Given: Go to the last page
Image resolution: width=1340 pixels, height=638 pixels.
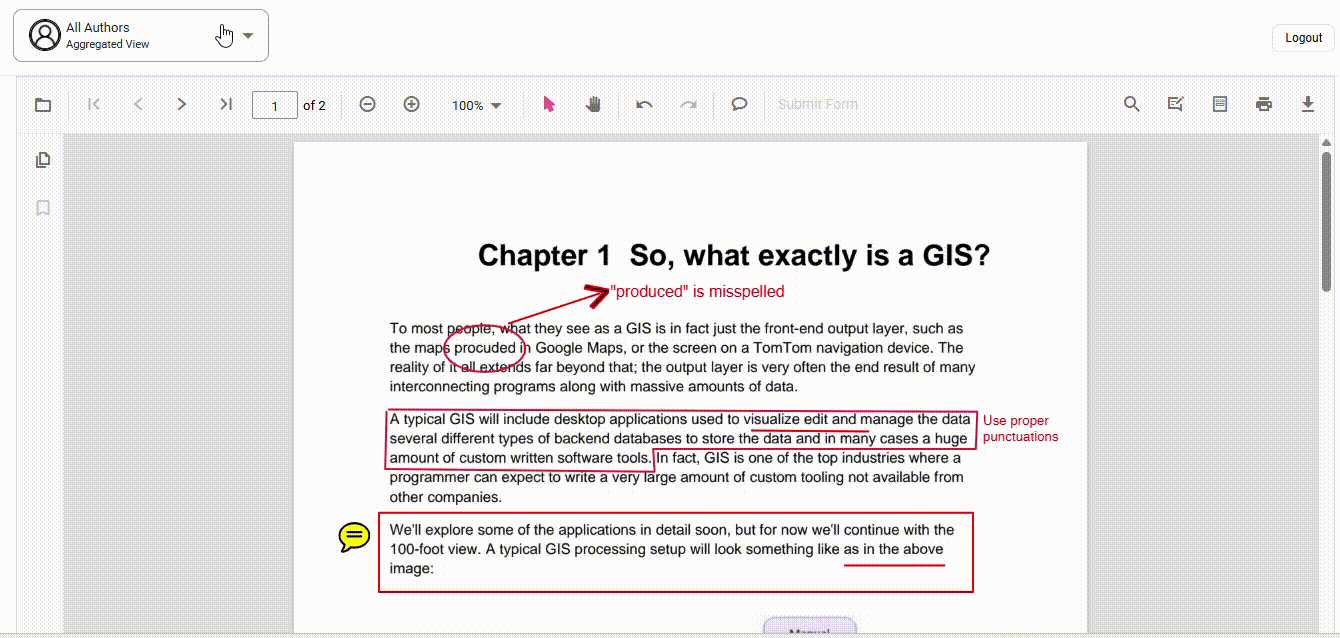Looking at the screenshot, I should [226, 104].
